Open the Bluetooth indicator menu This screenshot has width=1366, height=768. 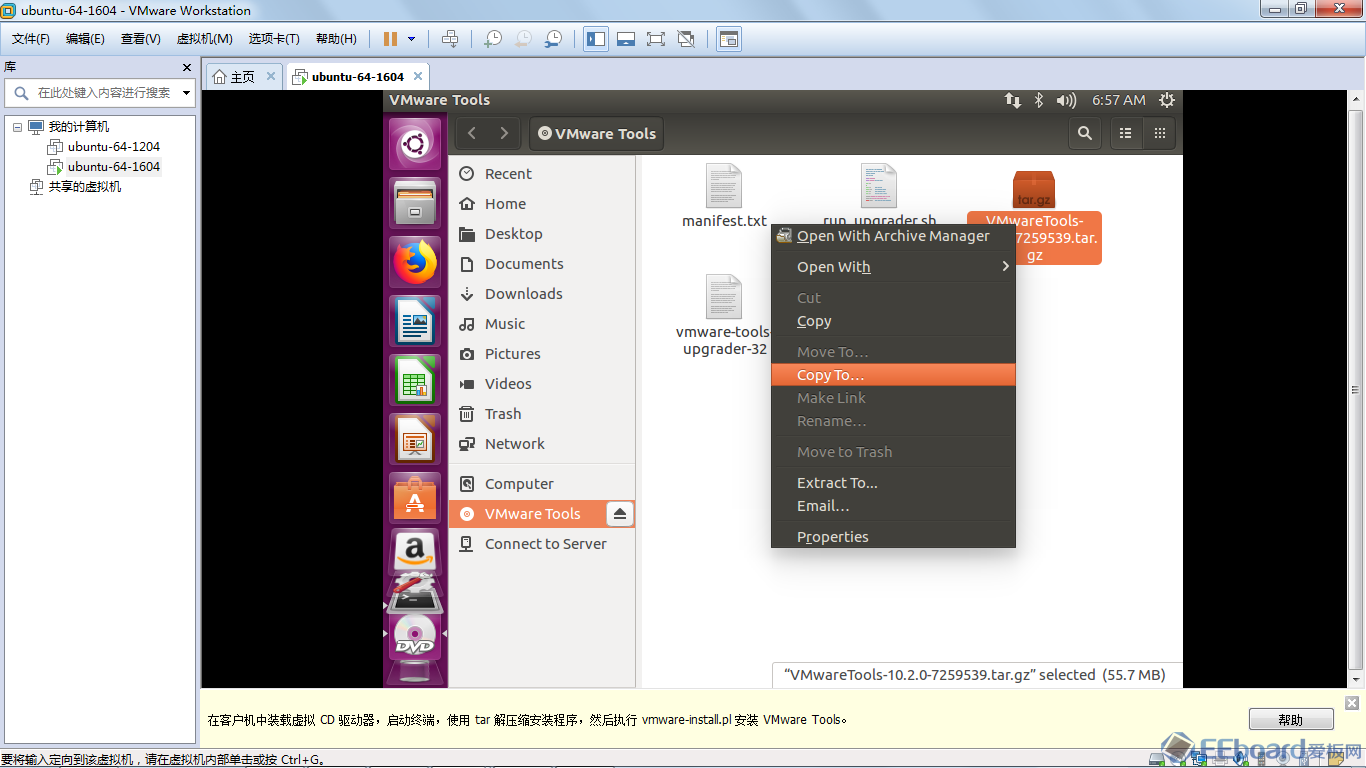tap(1039, 100)
